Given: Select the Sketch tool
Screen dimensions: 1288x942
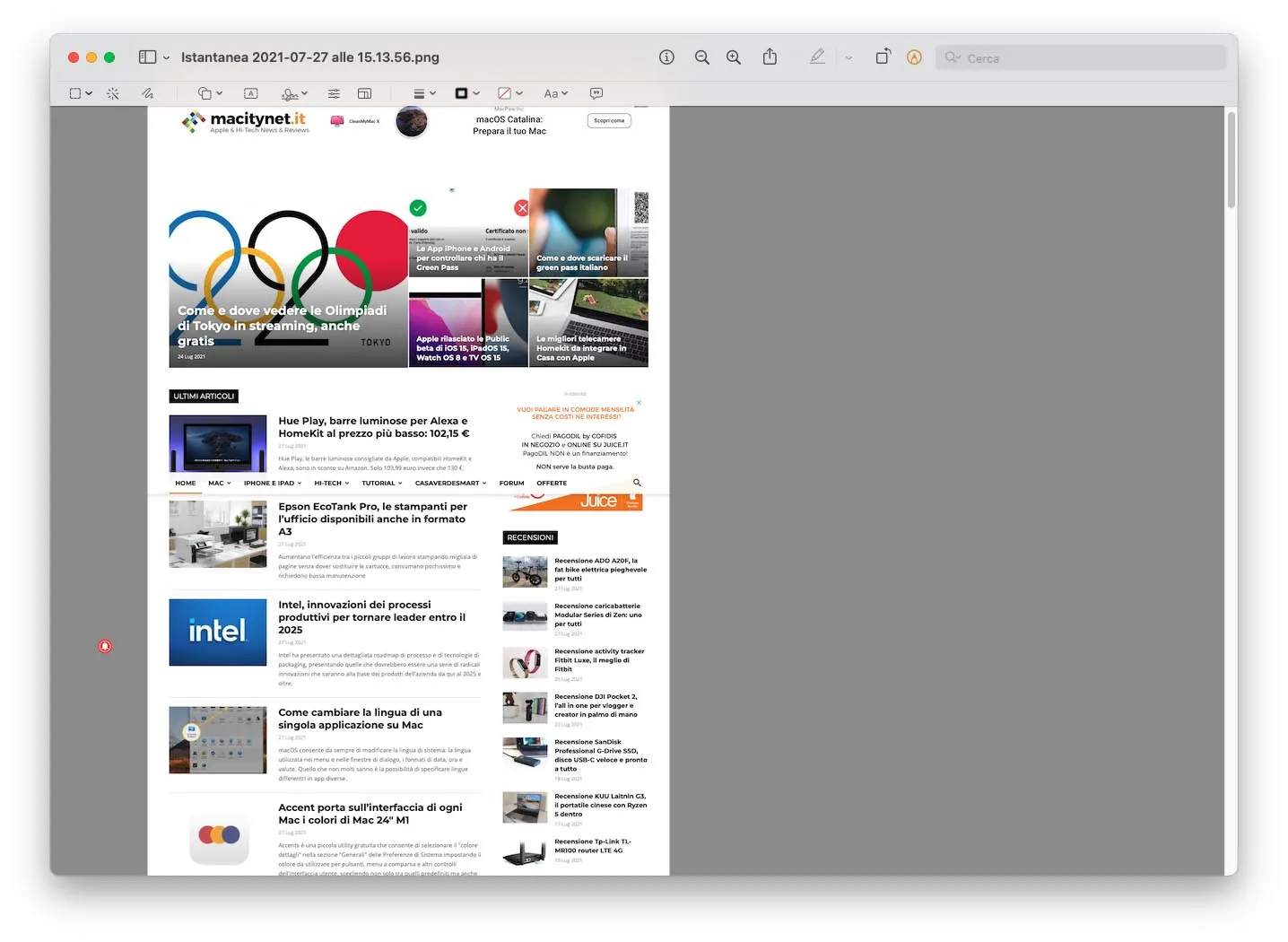Looking at the screenshot, I should (x=147, y=92).
